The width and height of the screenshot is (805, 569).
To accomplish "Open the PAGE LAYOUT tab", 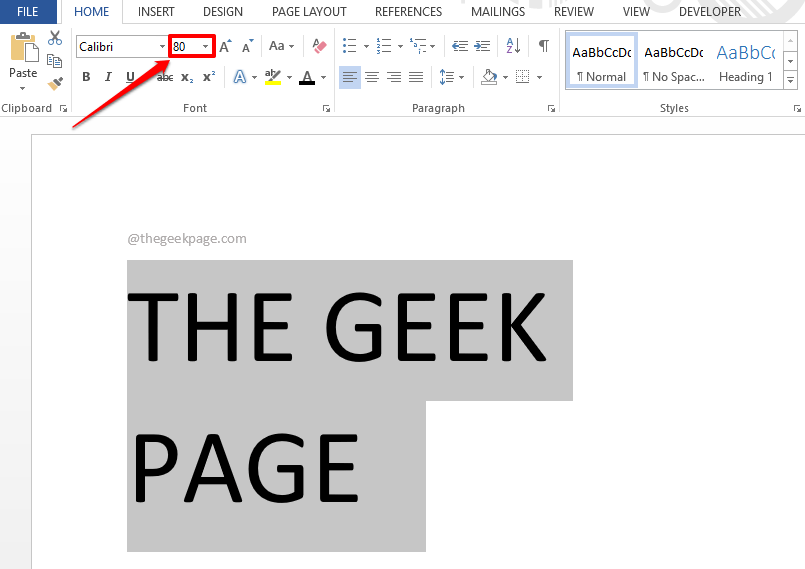I will (x=309, y=12).
